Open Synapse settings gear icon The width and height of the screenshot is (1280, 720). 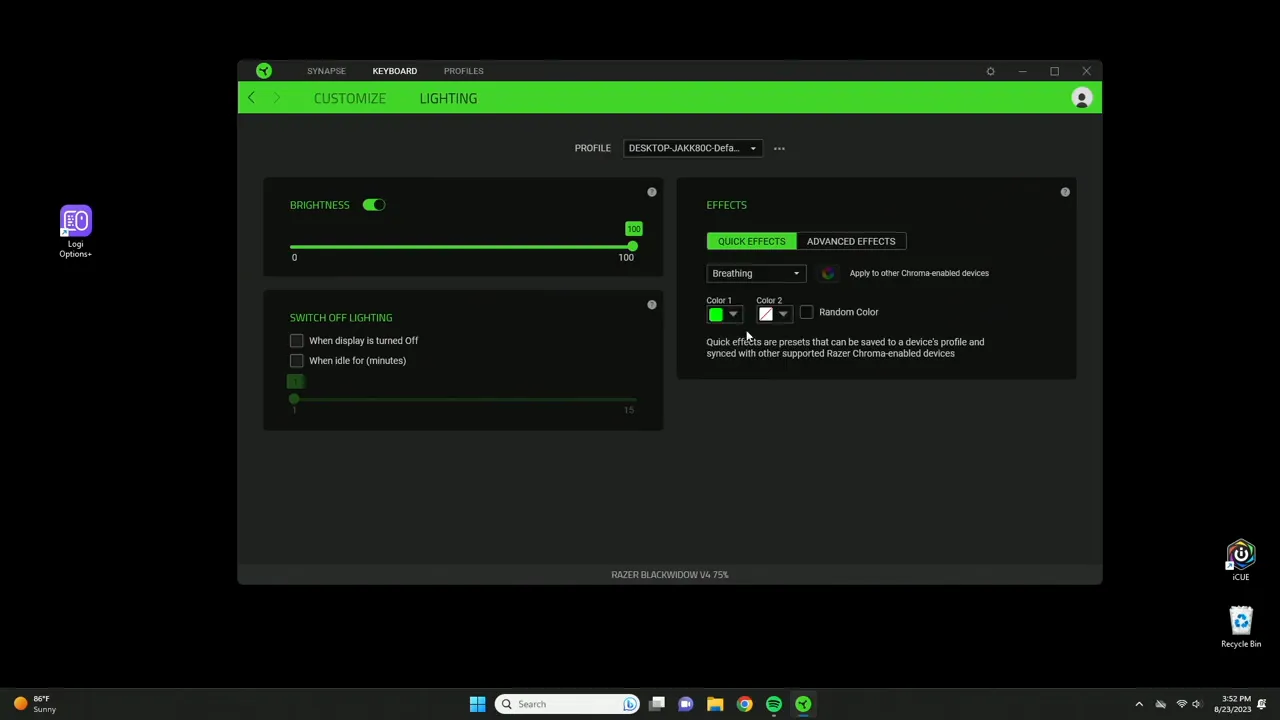pos(990,71)
